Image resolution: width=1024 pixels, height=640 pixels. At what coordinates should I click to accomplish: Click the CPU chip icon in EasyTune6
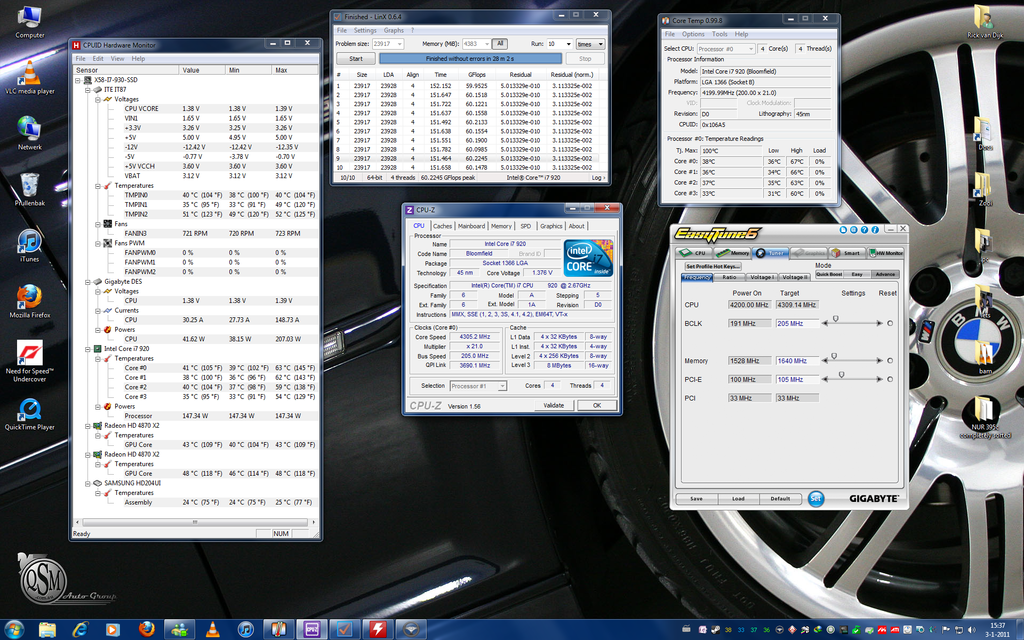pyautogui.click(x=687, y=252)
